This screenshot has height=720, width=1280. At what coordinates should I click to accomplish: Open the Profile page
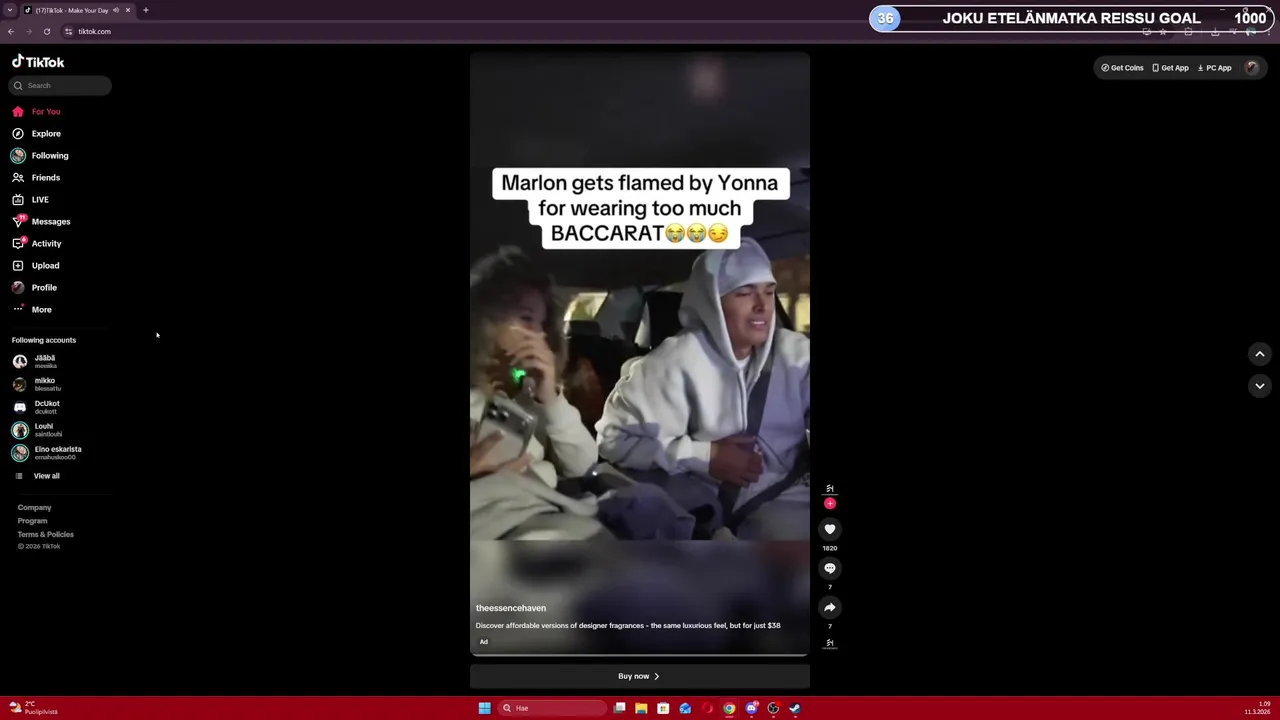click(x=35, y=287)
